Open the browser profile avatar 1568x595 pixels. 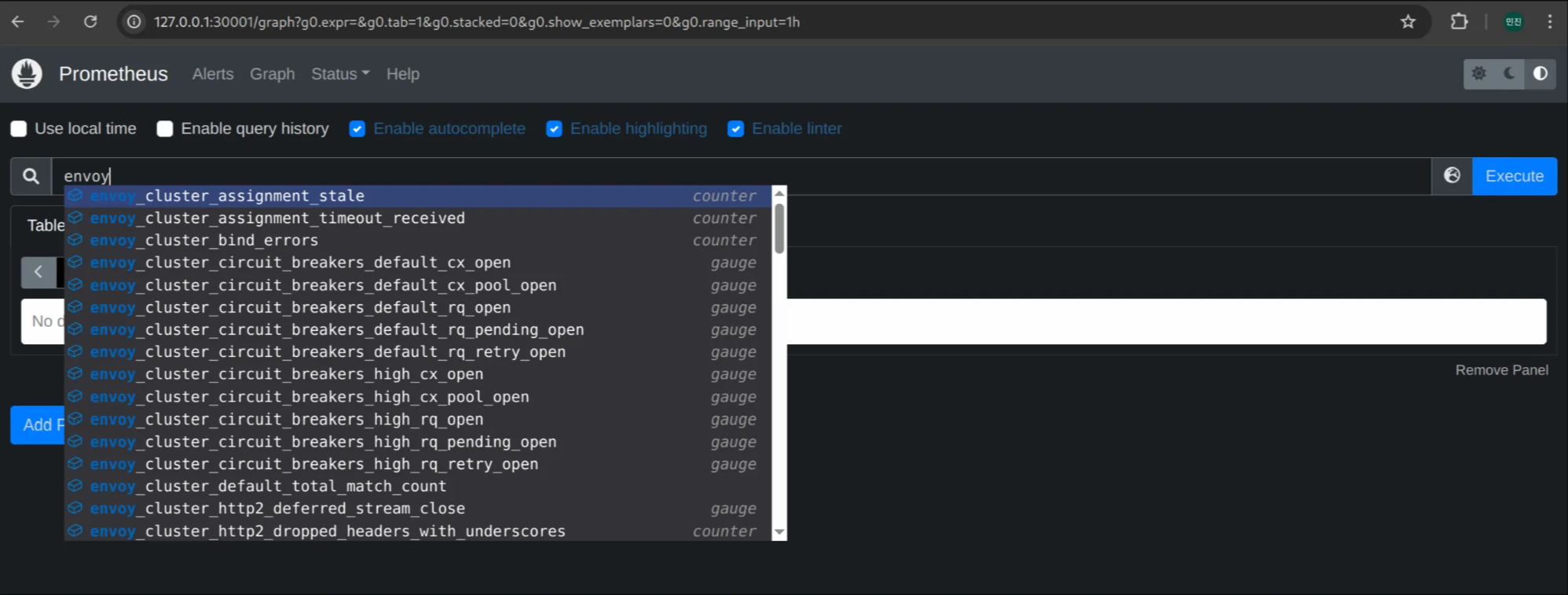1514,22
